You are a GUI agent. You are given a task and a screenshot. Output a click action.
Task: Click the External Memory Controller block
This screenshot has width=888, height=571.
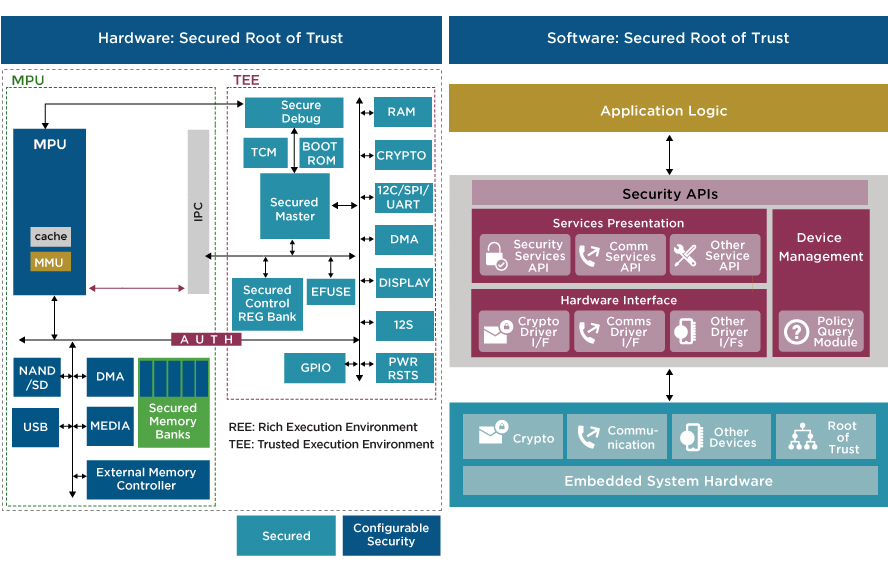pyautogui.click(x=146, y=479)
